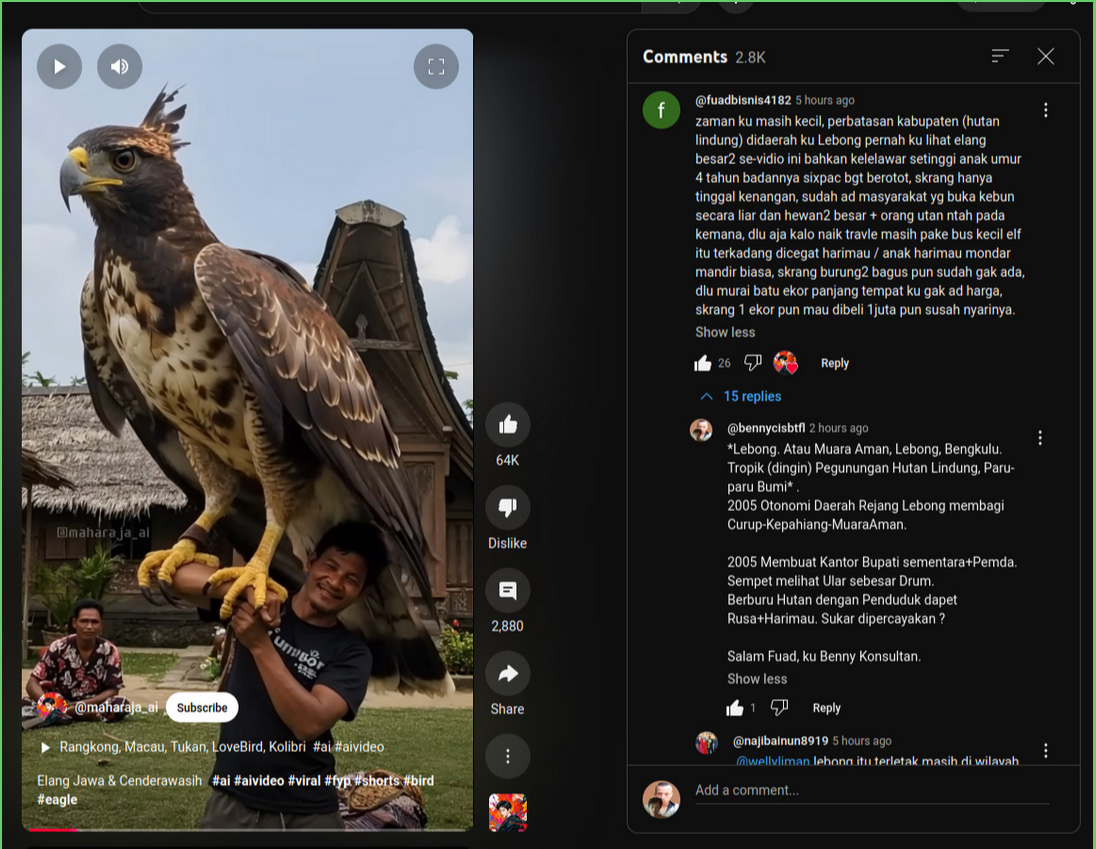
Task: Open the #shorts hashtag
Action: coord(377,781)
